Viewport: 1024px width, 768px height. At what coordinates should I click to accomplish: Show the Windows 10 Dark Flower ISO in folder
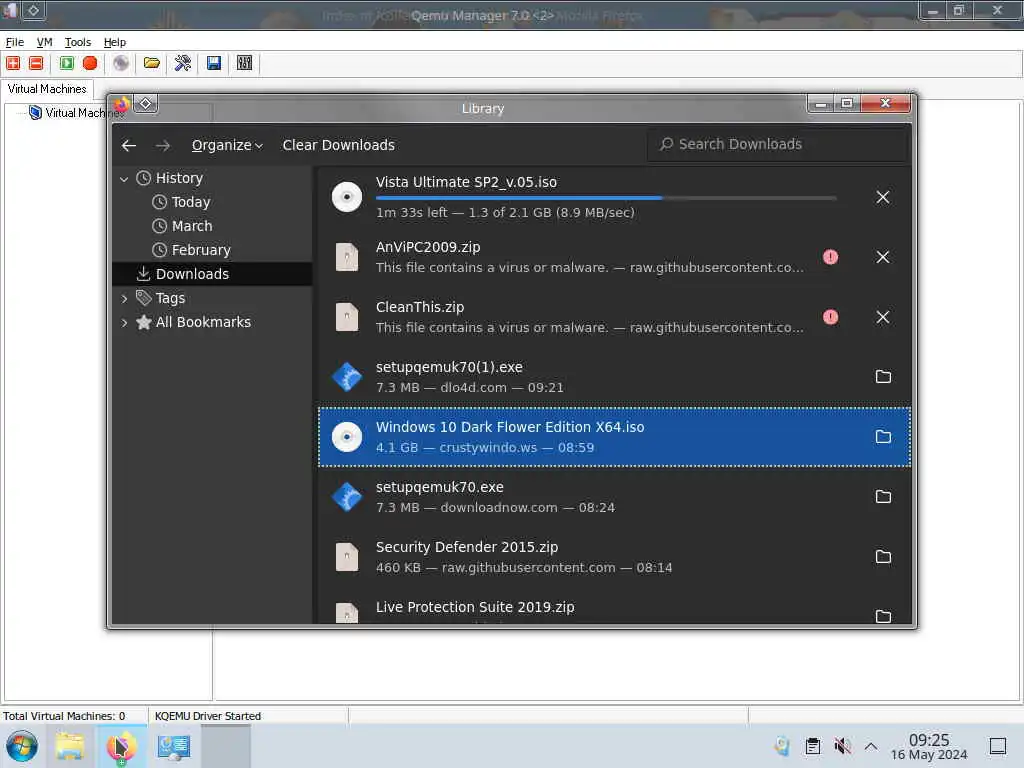click(x=883, y=437)
